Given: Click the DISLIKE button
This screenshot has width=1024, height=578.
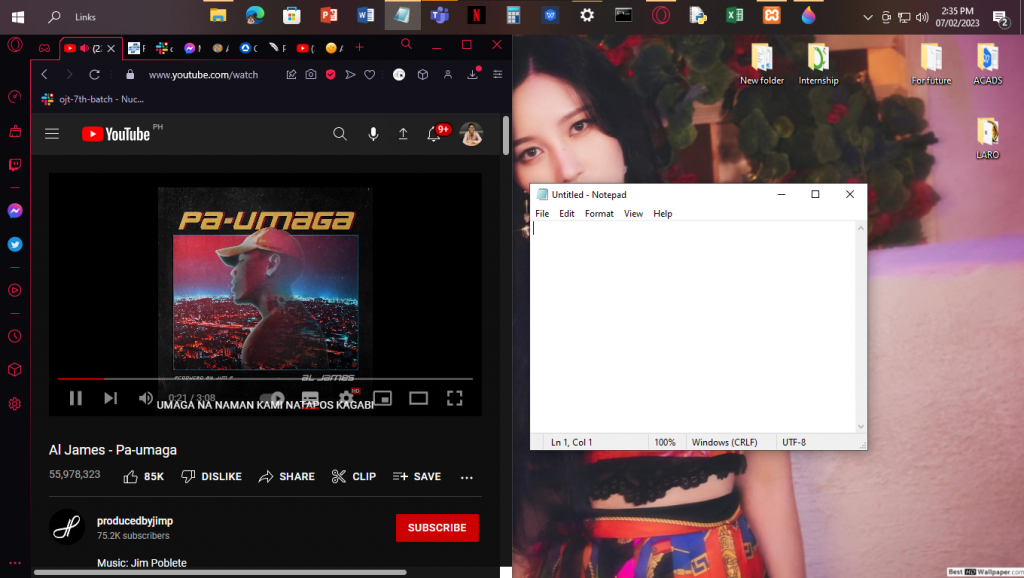Looking at the screenshot, I should pos(211,477).
